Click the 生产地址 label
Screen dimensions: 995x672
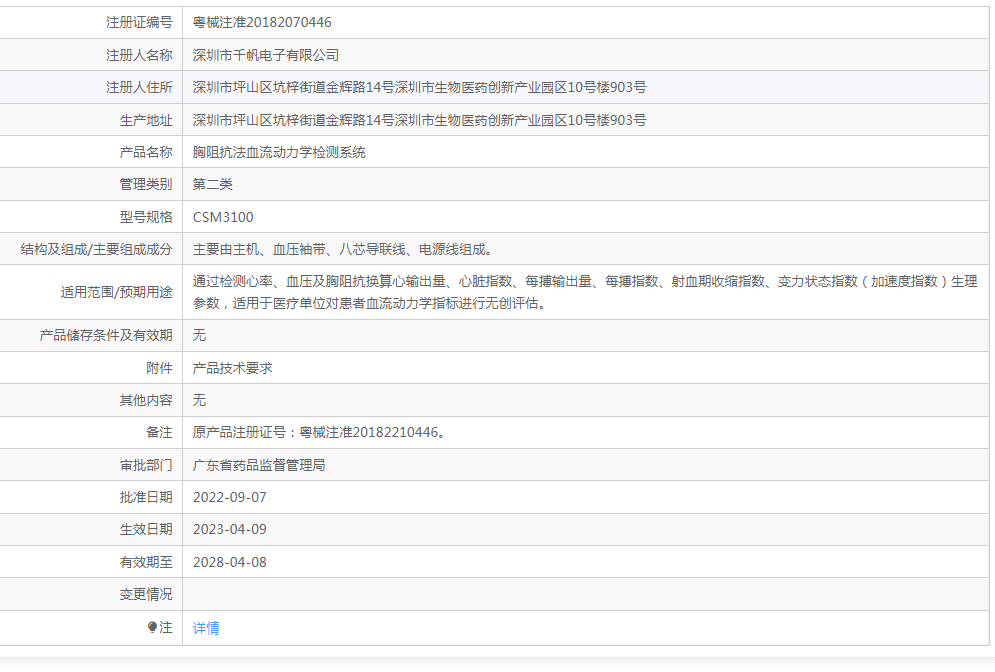point(146,120)
